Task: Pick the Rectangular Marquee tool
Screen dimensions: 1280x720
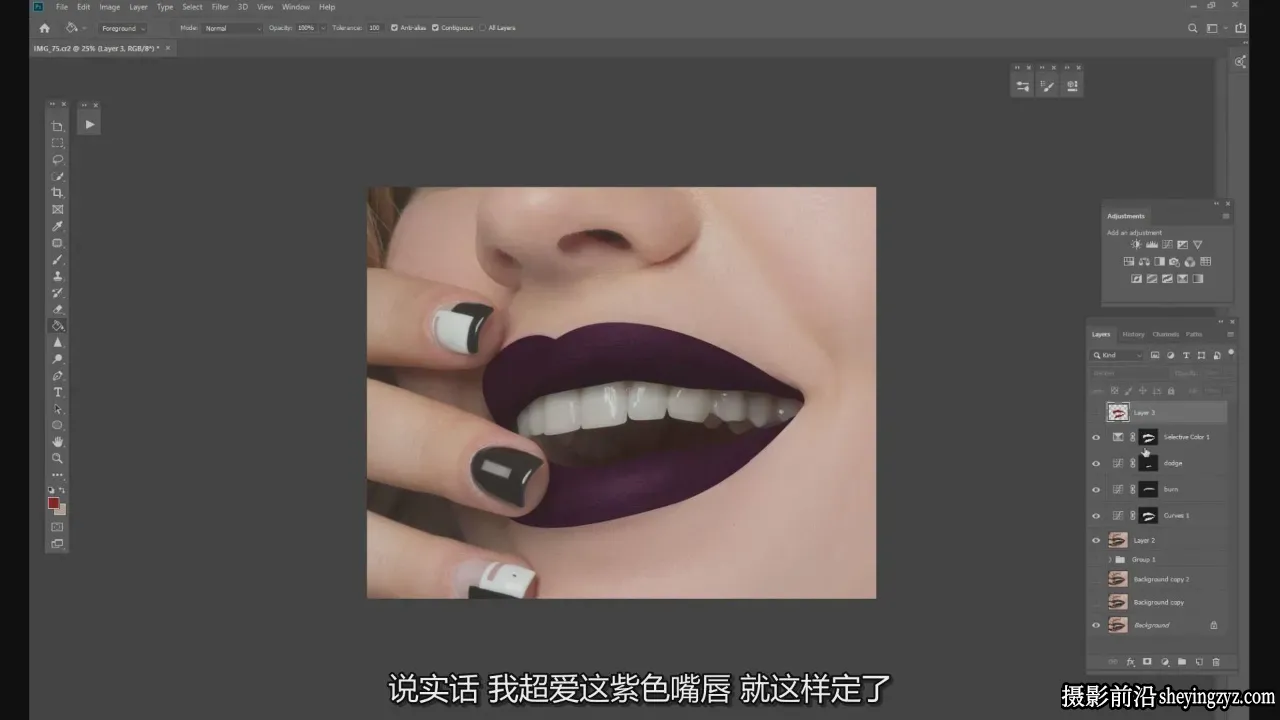Action: [58, 143]
